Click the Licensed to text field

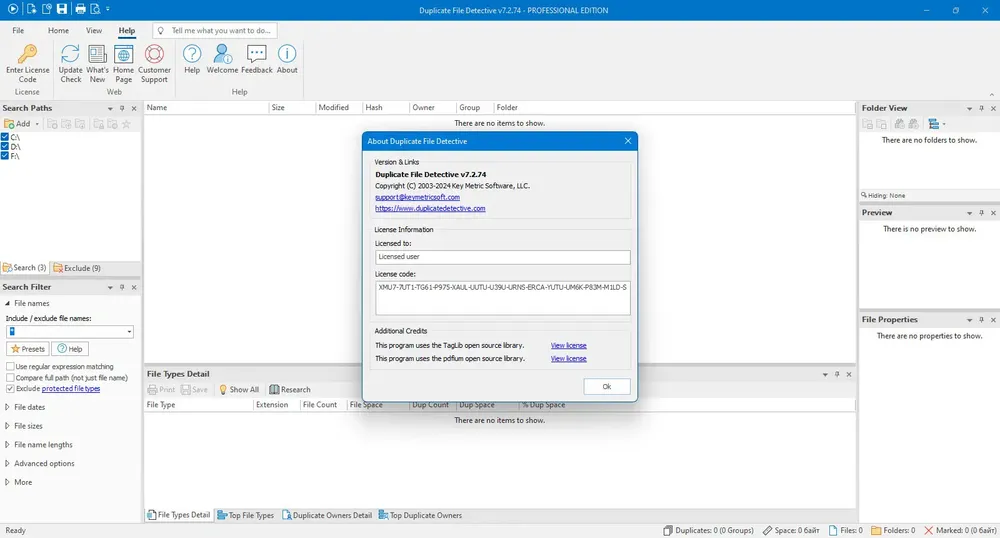pos(503,257)
